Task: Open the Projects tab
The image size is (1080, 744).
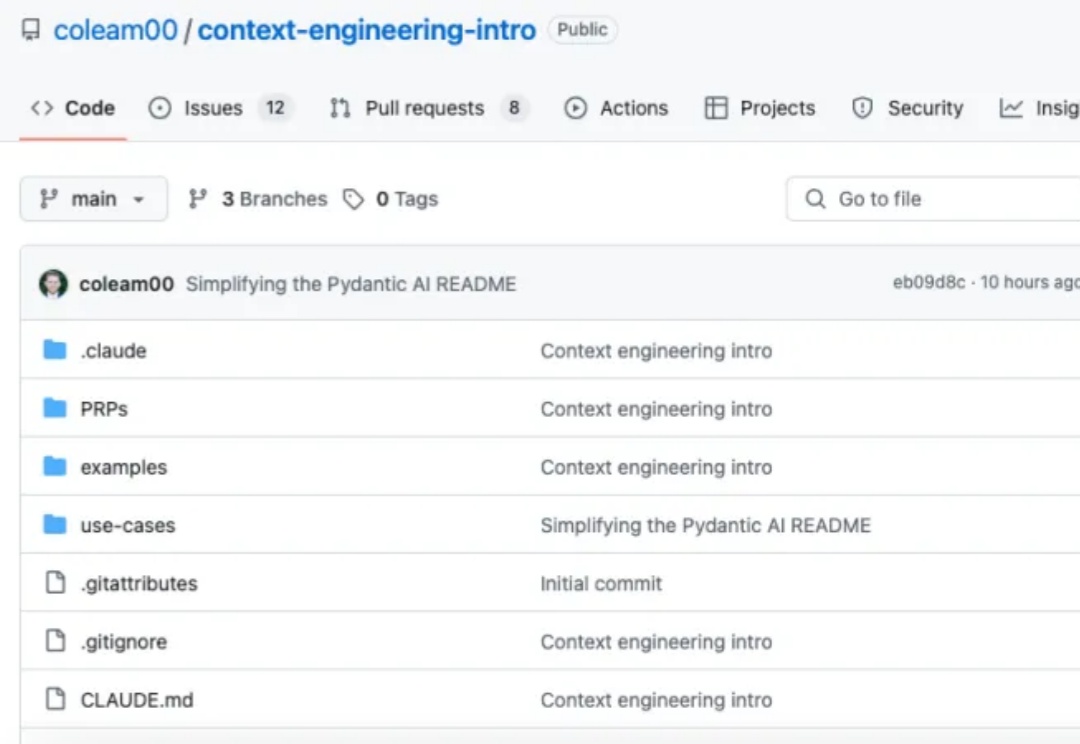Action: 760,108
